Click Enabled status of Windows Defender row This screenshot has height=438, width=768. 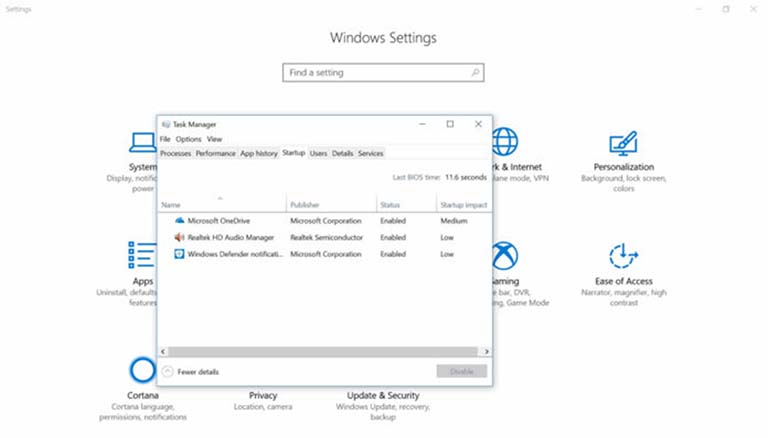pyautogui.click(x=393, y=254)
